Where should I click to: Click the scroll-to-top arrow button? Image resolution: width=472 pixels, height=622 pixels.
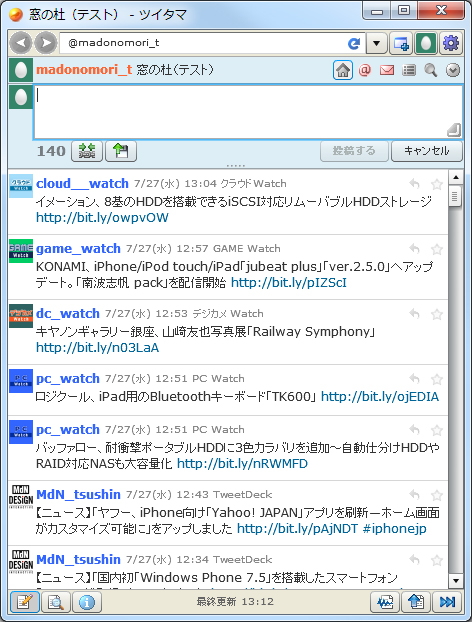coord(416,602)
